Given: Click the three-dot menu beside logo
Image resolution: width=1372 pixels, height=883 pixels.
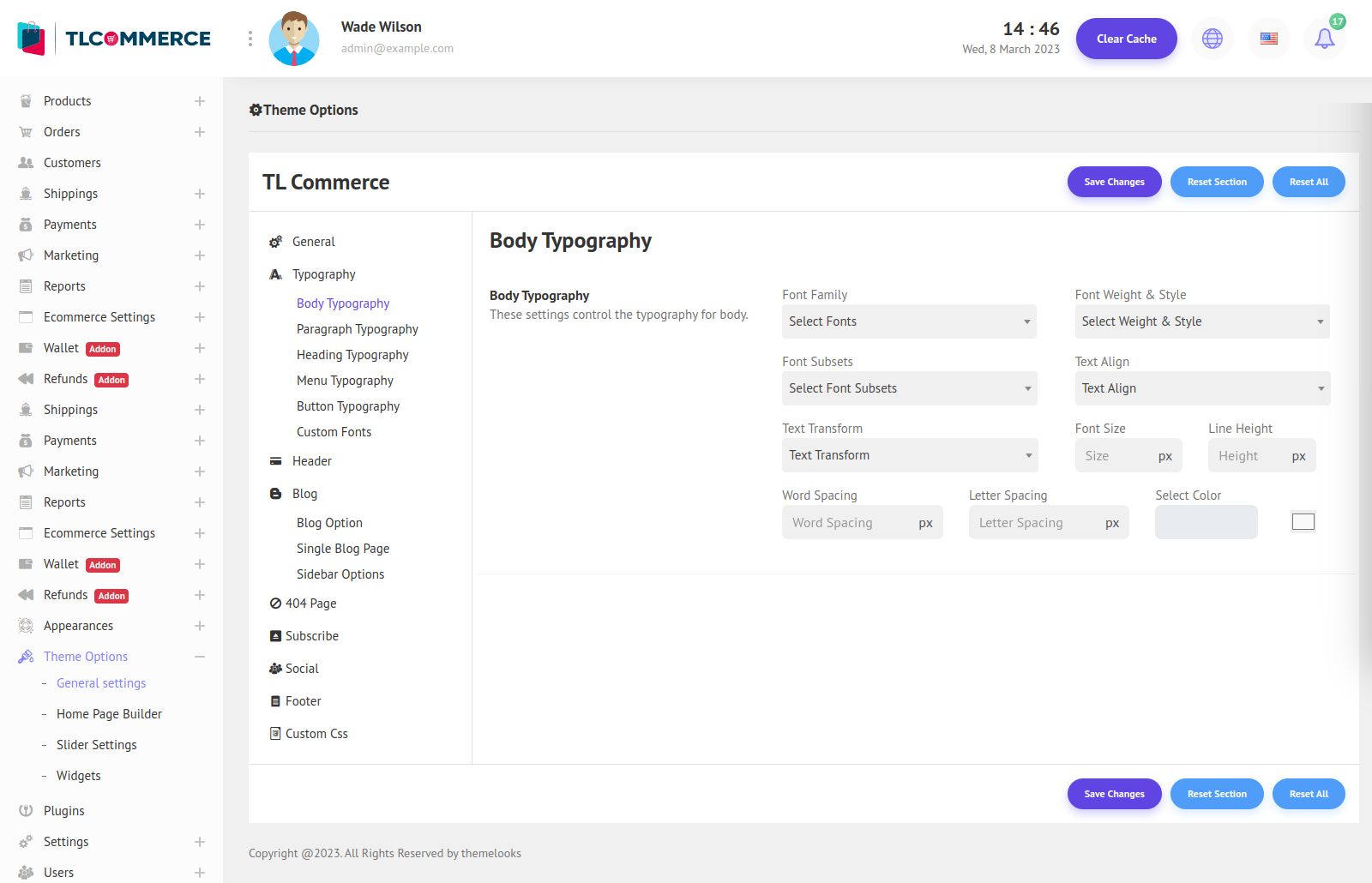Looking at the screenshot, I should [x=250, y=39].
